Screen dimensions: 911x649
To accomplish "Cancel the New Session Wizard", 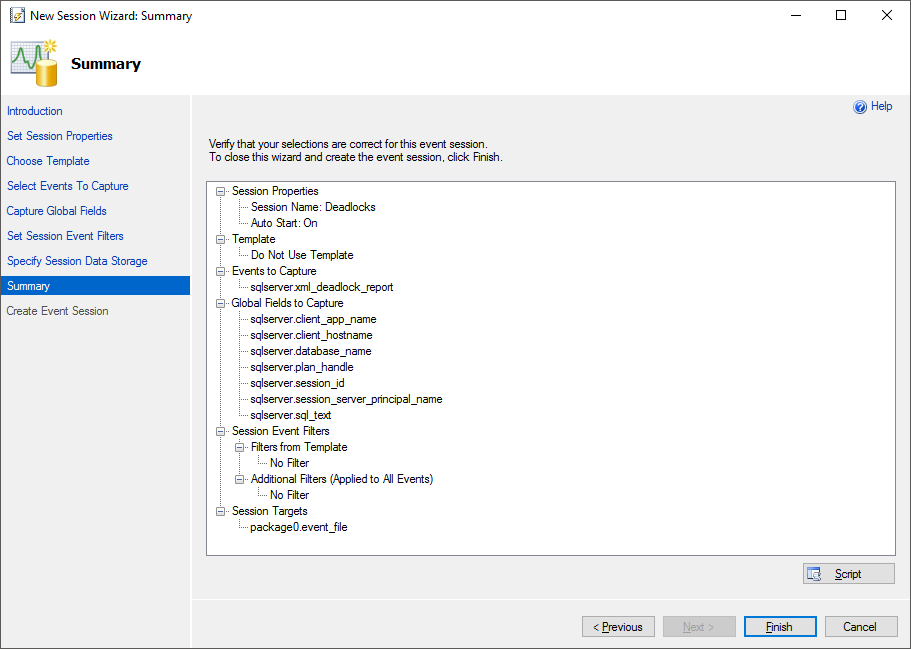I will [x=860, y=627].
